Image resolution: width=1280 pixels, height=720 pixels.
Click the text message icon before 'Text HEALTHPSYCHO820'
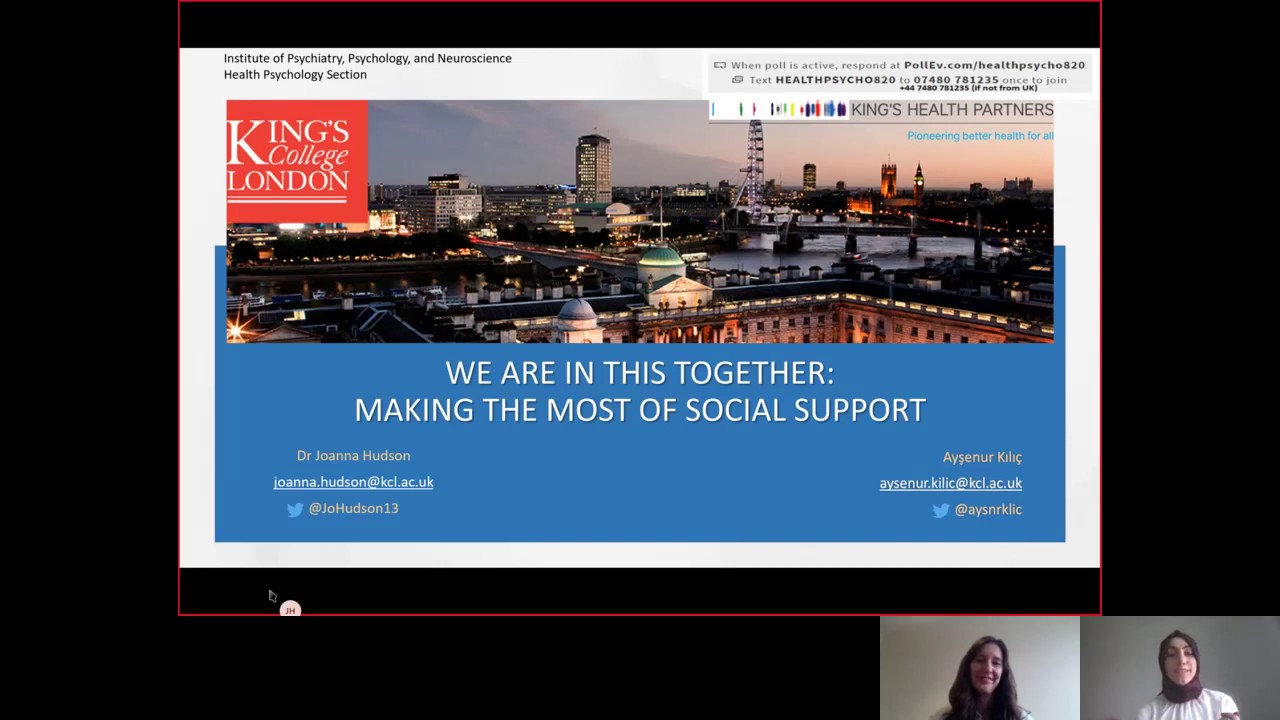point(738,80)
